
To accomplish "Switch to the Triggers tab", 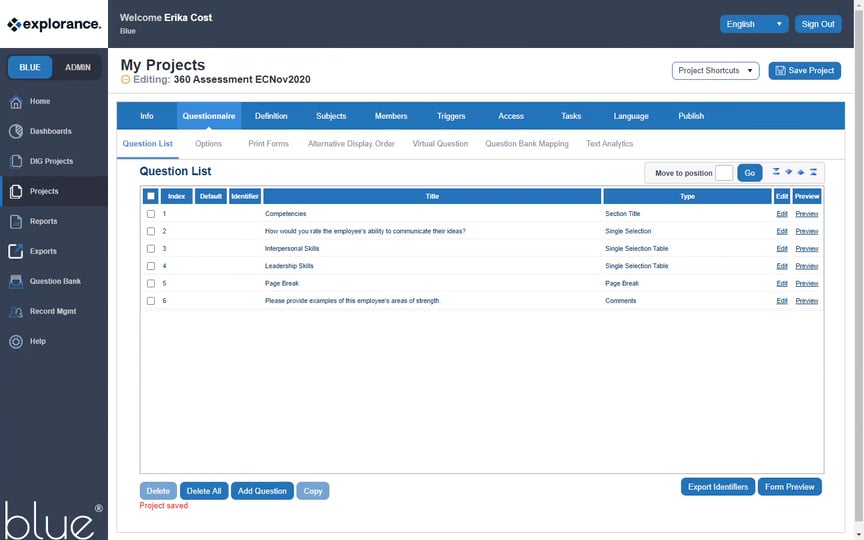I will [451, 116].
